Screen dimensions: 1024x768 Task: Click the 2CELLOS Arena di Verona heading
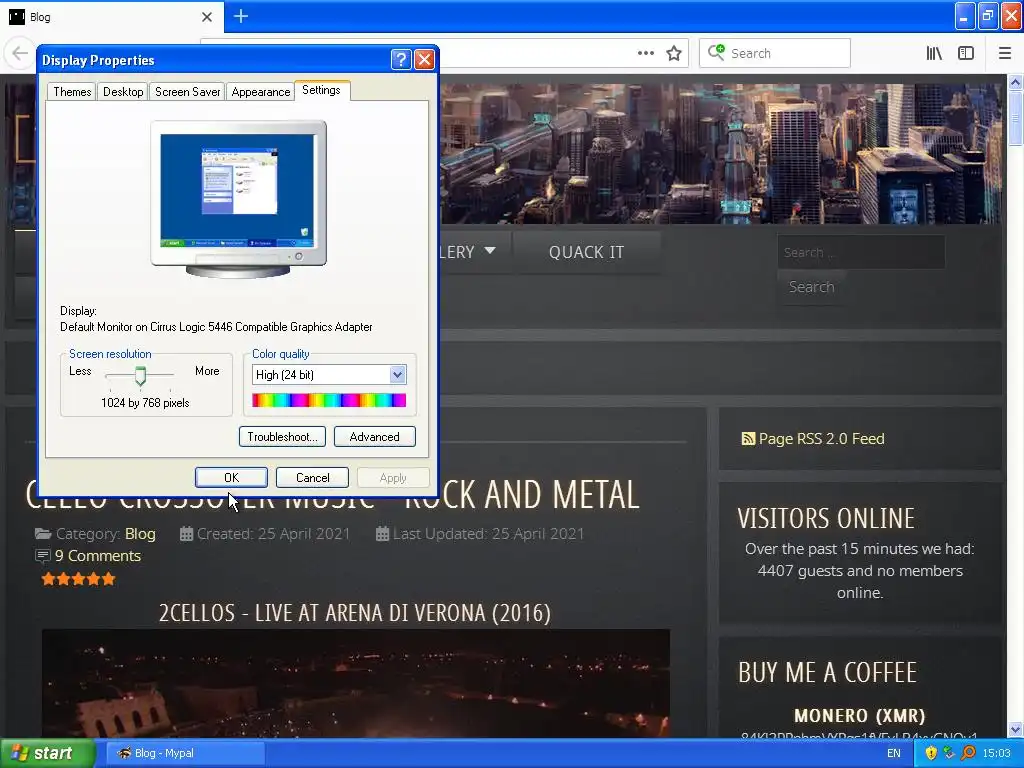355,613
